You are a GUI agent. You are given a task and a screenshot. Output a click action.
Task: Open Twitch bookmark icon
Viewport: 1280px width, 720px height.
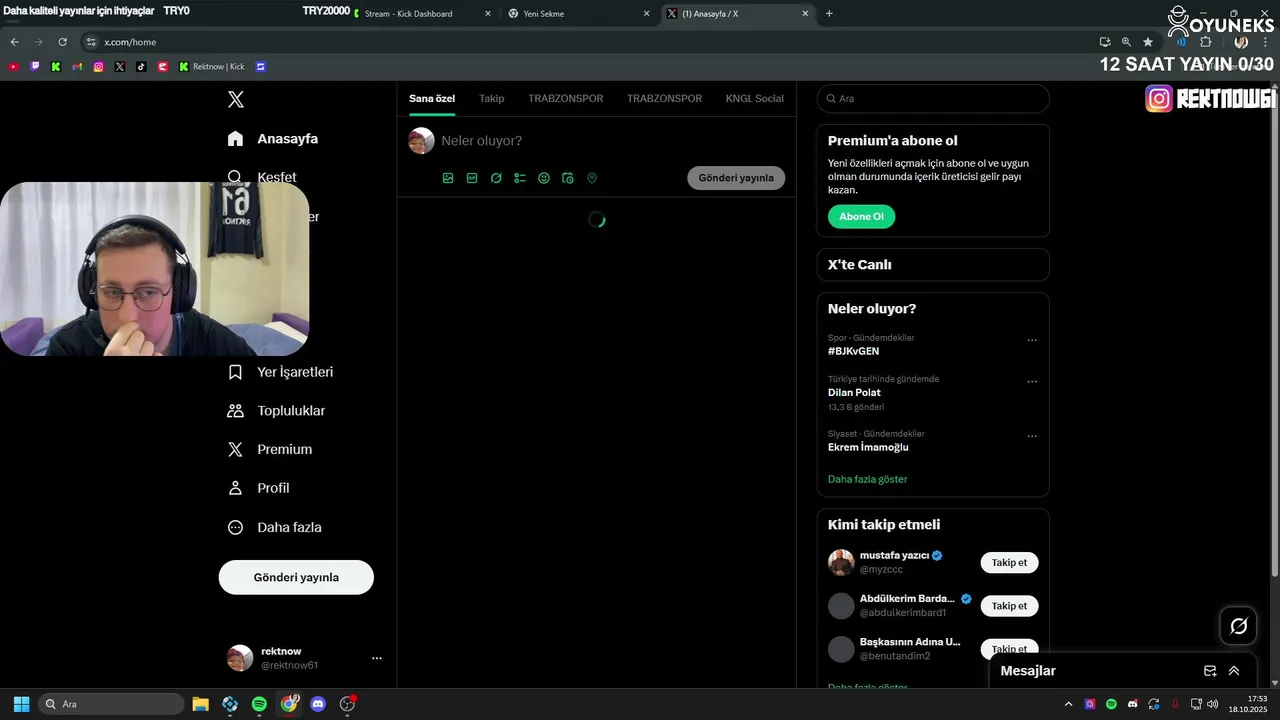[x=35, y=67]
